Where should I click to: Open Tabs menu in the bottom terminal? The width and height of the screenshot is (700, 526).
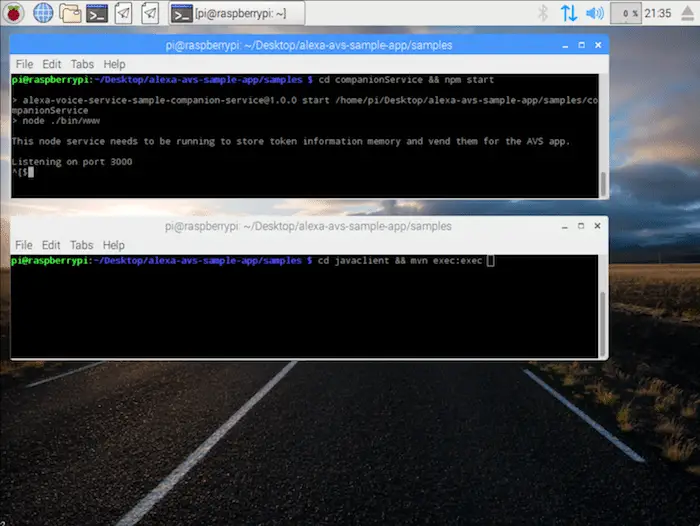(x=81, y=245)
